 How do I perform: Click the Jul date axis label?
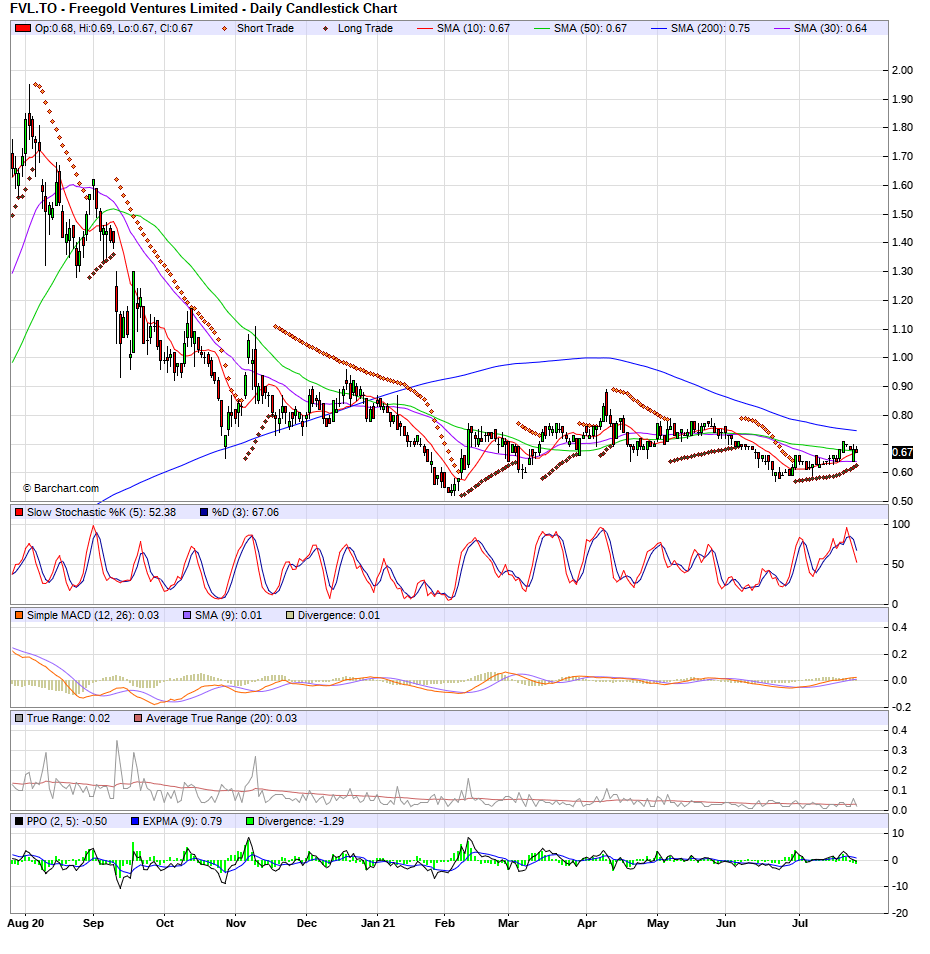click(x=800, y=923)
